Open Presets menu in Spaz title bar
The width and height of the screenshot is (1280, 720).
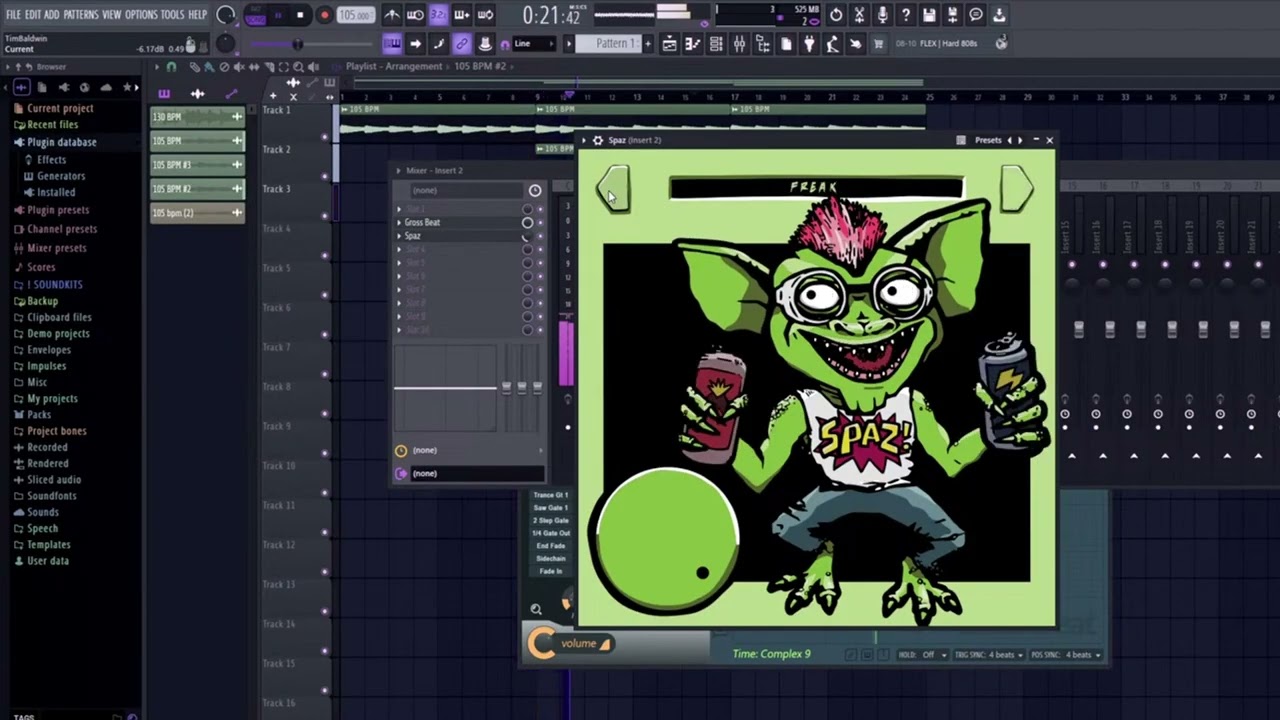tap(988, 140)
